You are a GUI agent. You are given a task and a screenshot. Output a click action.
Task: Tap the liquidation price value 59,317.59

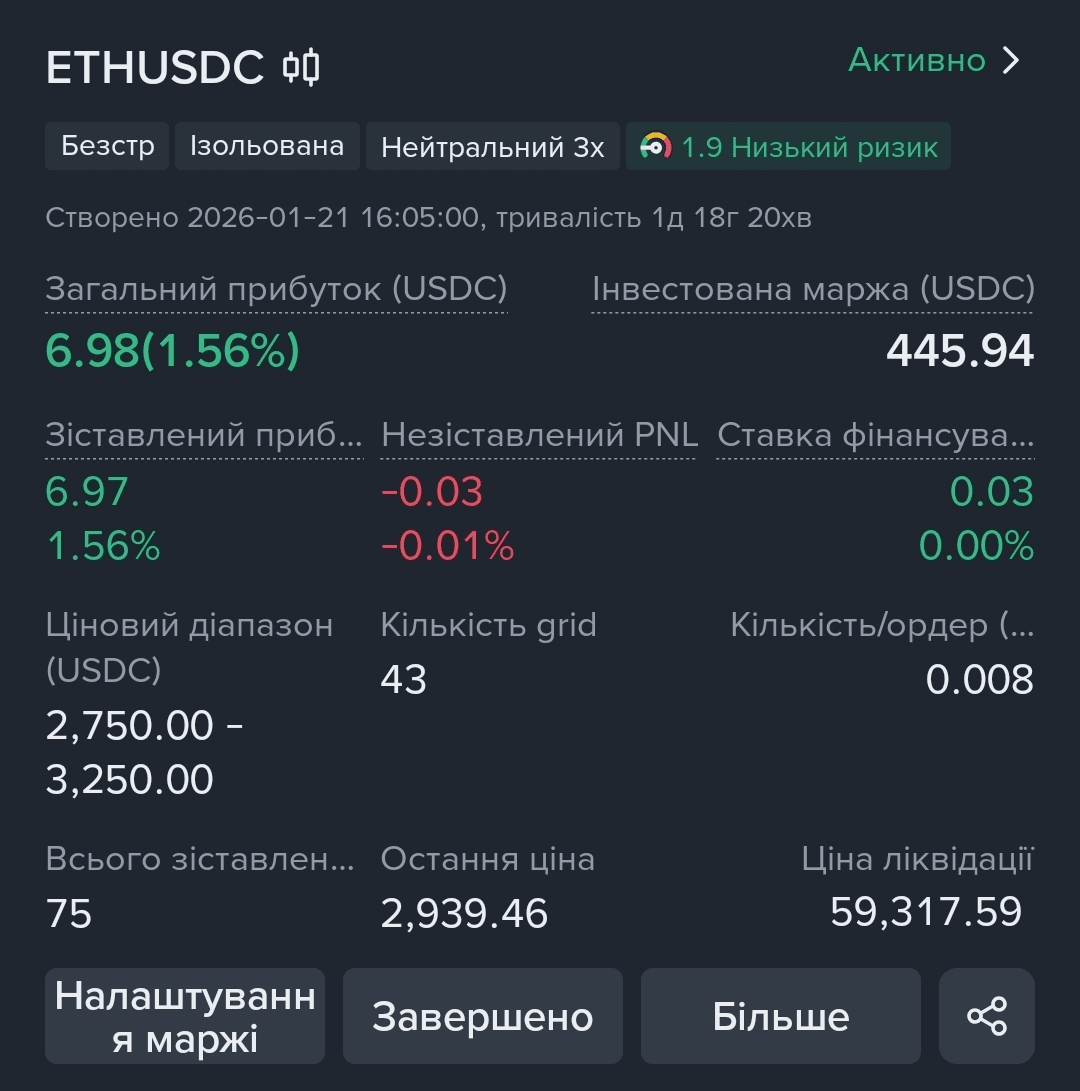click(x=926, y=912)
